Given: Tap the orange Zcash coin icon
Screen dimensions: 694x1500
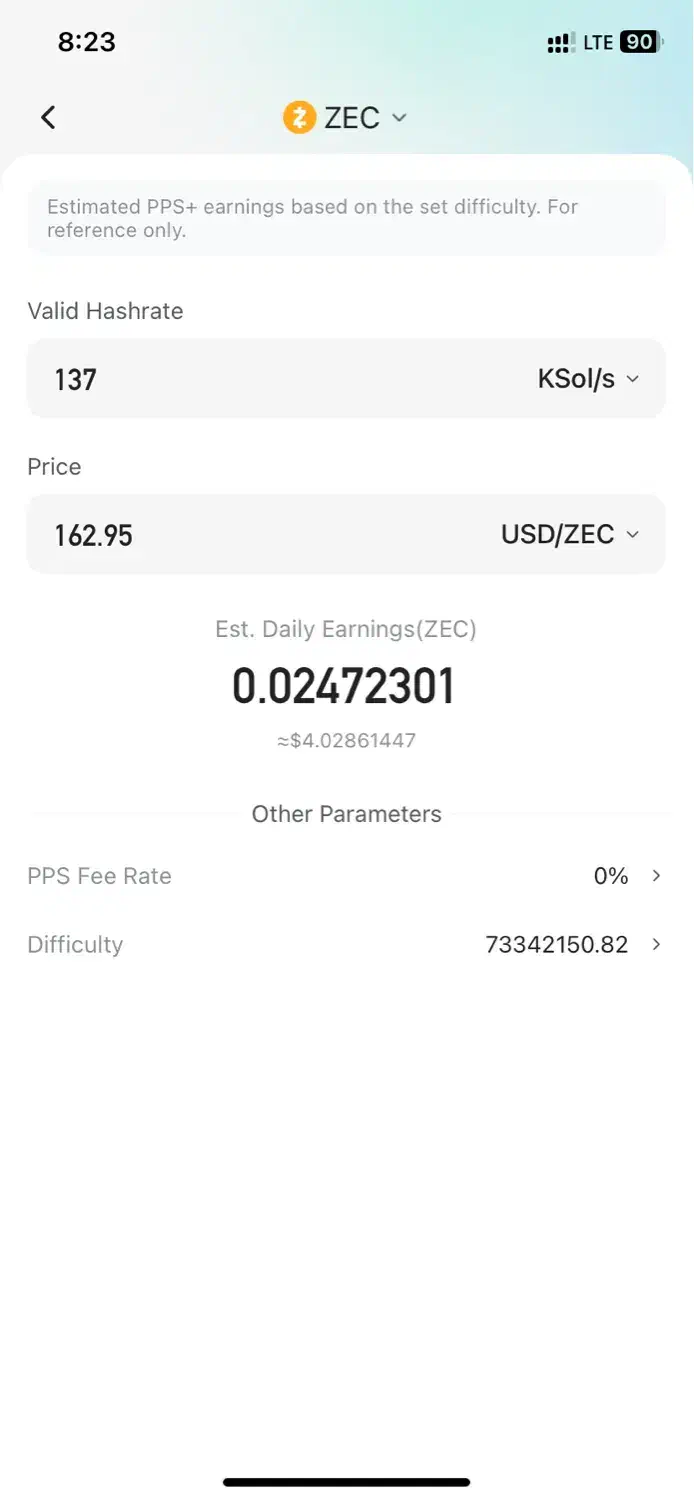Looking at the screenshot, I should [299, 117].
